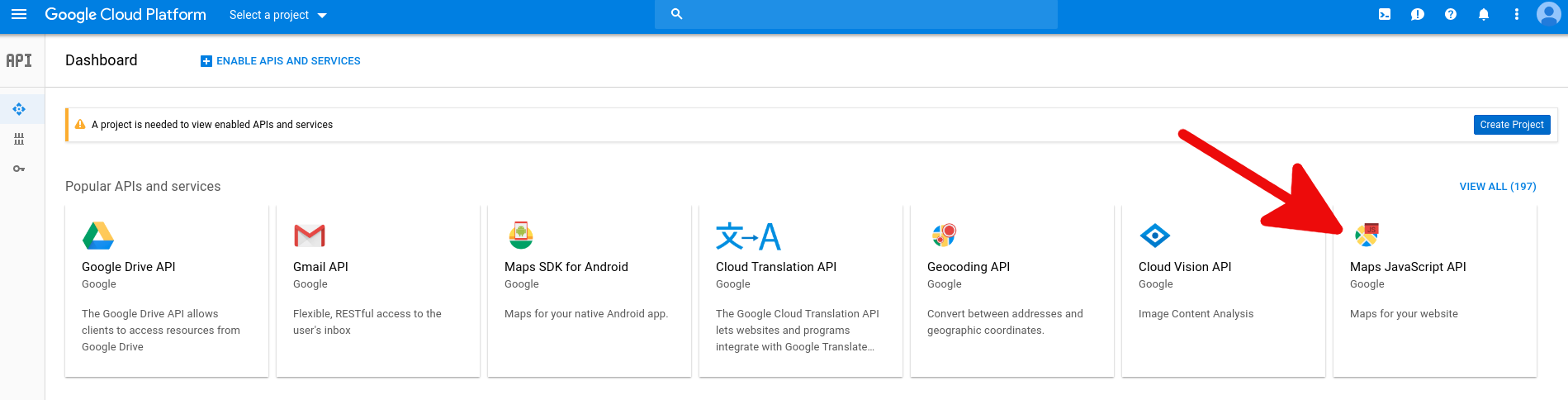This screenshot has width=1568, height=400.
Task: Click the Cloud Translation API icon
Action: click(748, 236)
